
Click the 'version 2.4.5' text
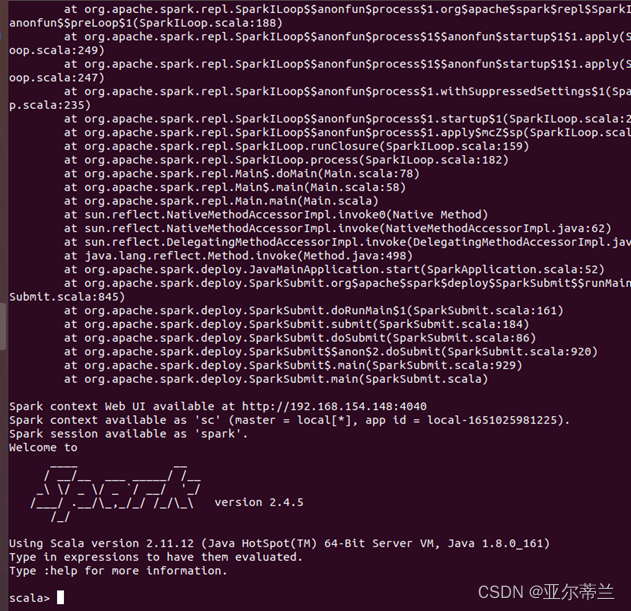(259, 502)
